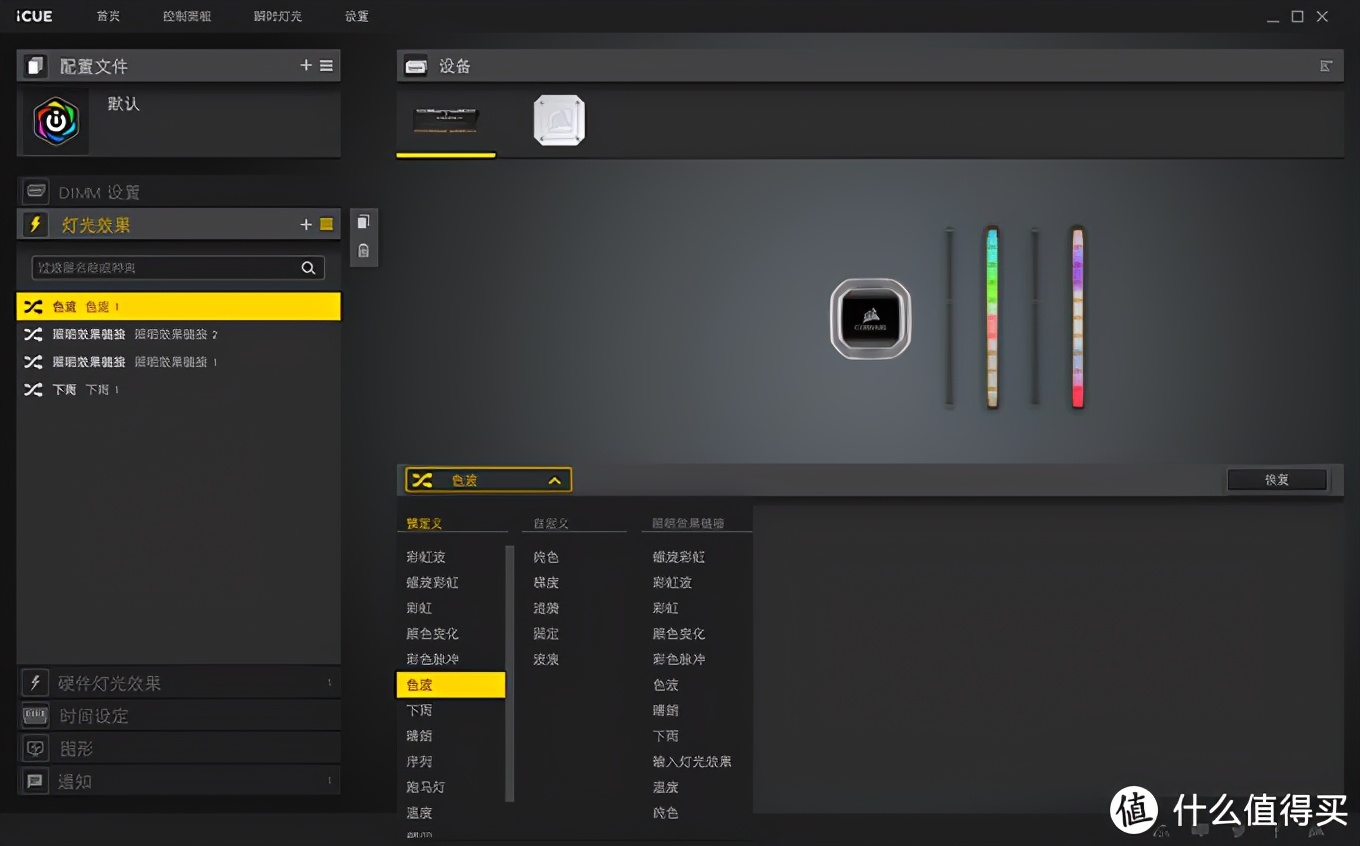
Task: Add a new lighting effect with plus
Action: click(x=306, y=225)
